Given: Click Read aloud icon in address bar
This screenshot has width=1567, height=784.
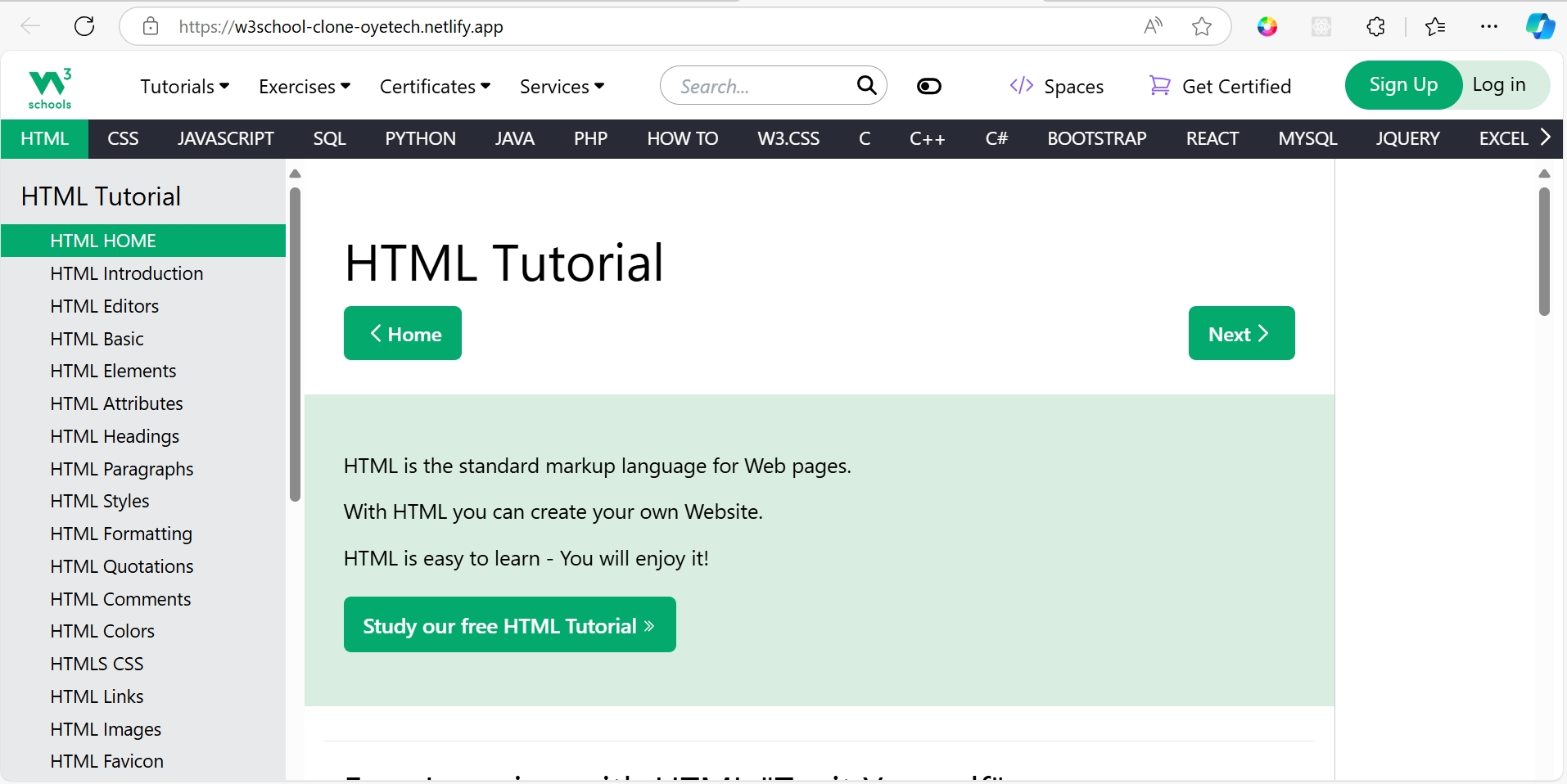Looking at the screenshot, I should (1153, 26).
